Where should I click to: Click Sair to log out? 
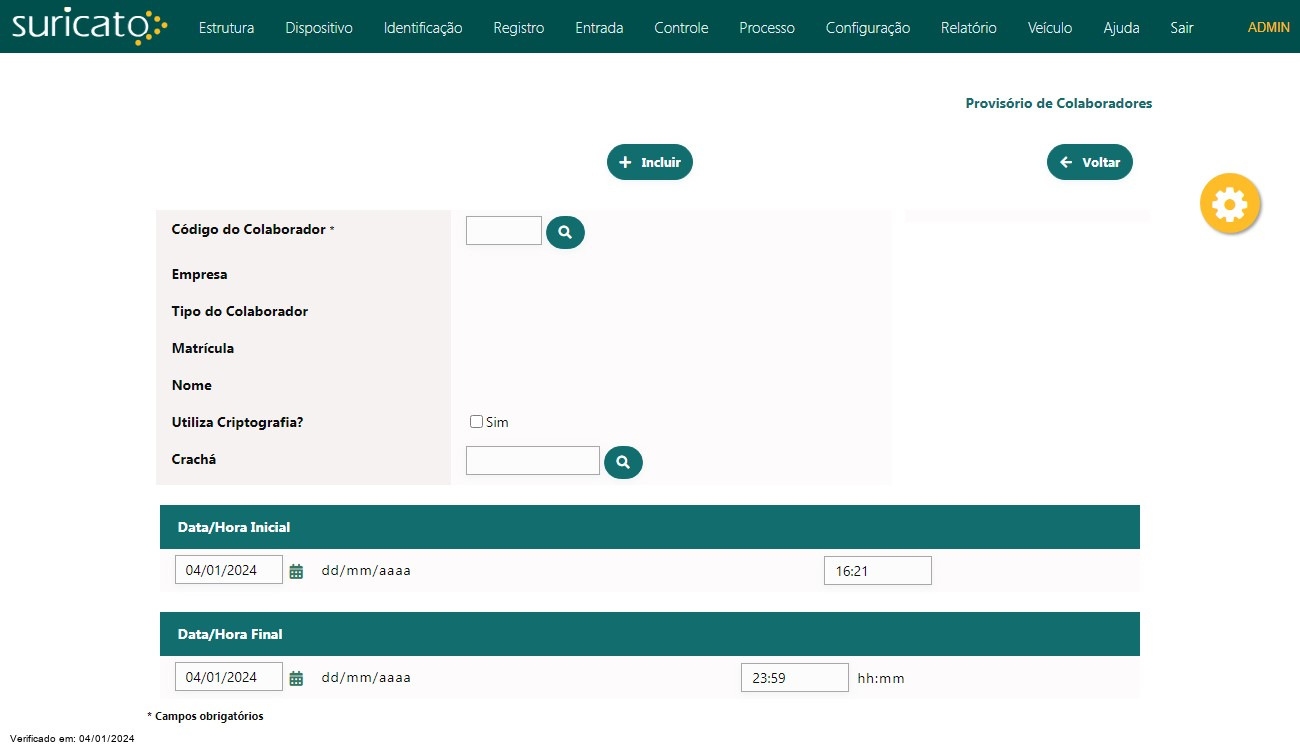(1182, 28)
